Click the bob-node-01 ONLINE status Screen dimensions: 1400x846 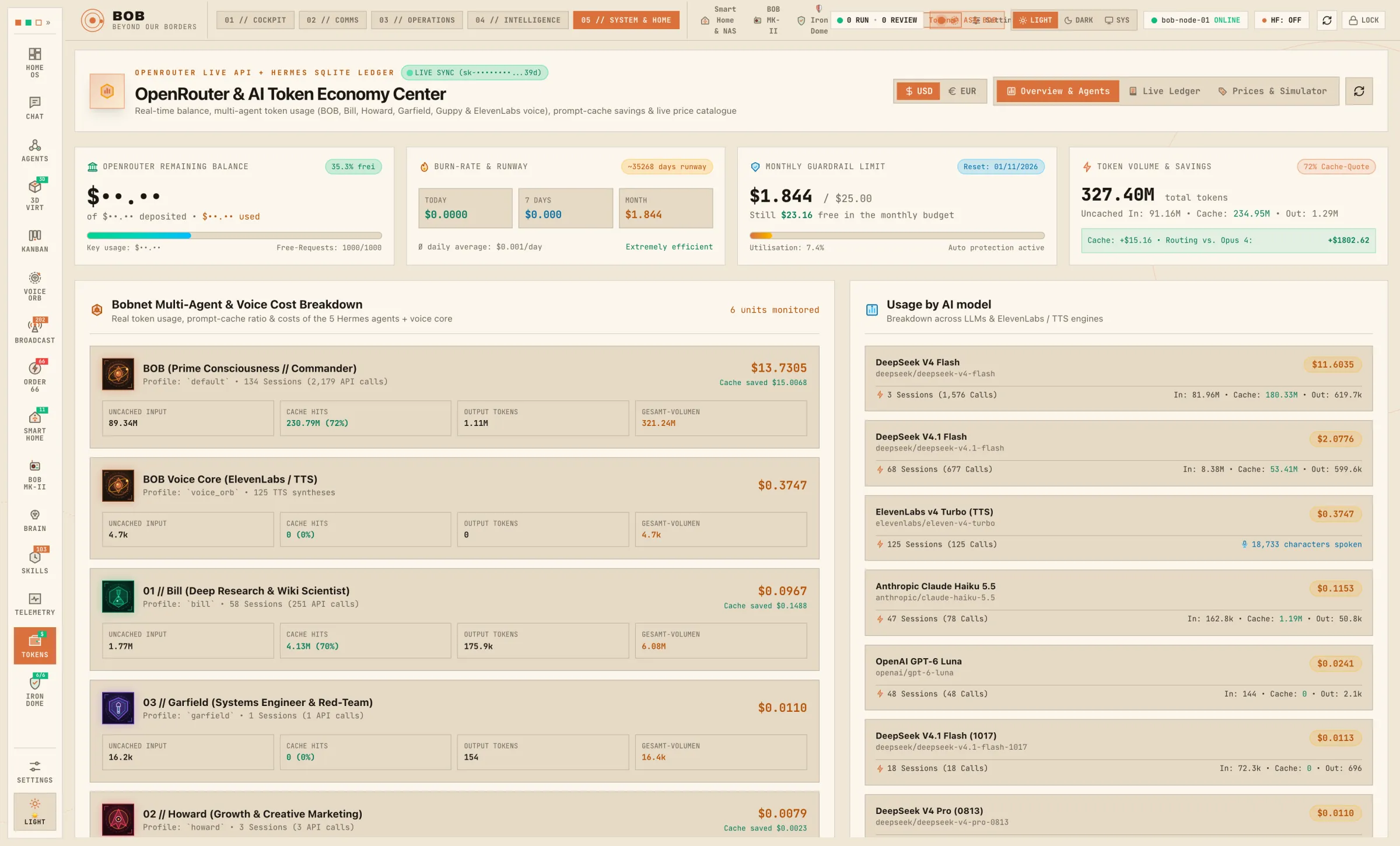[1195, 20]
